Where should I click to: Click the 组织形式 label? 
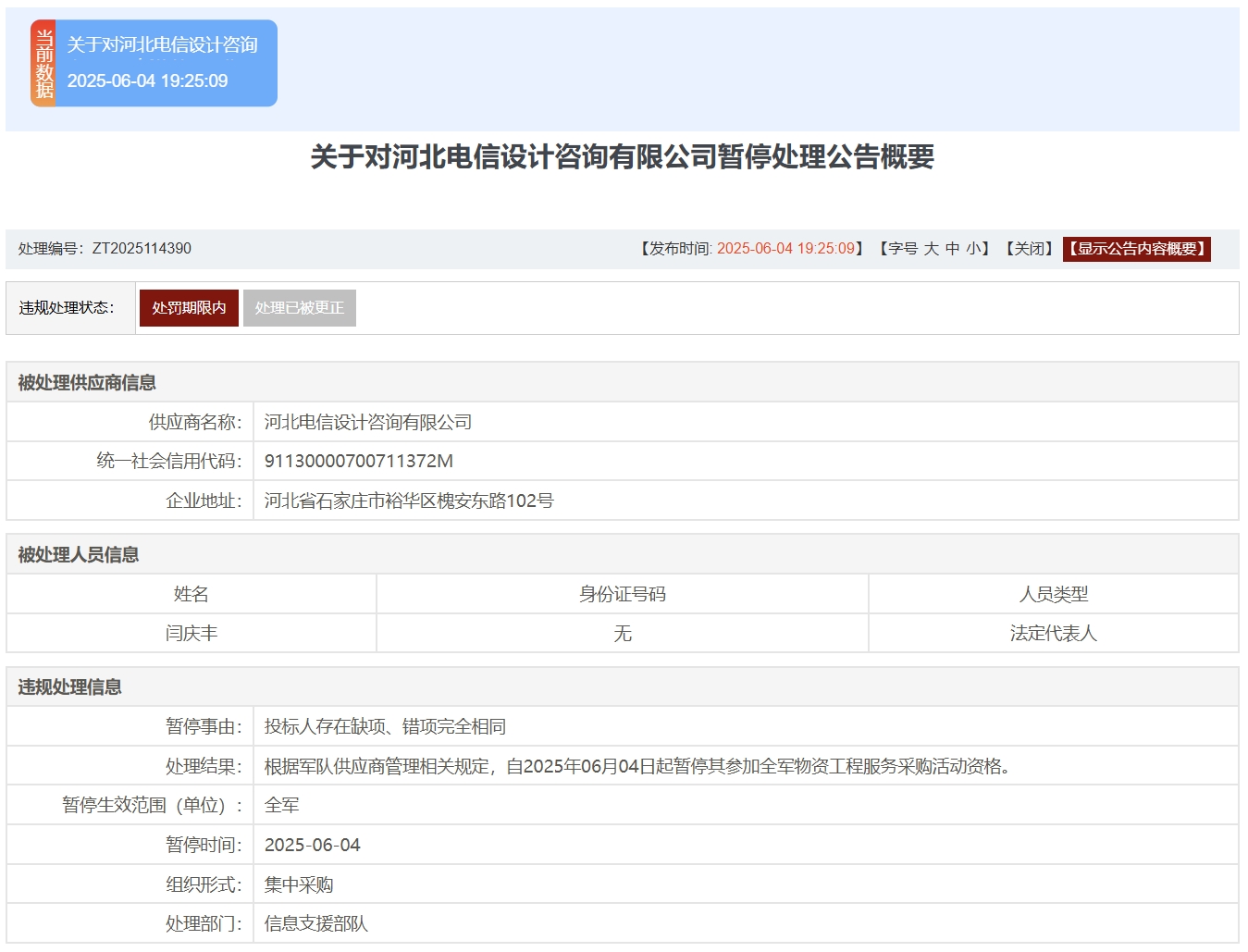(204, 884)
